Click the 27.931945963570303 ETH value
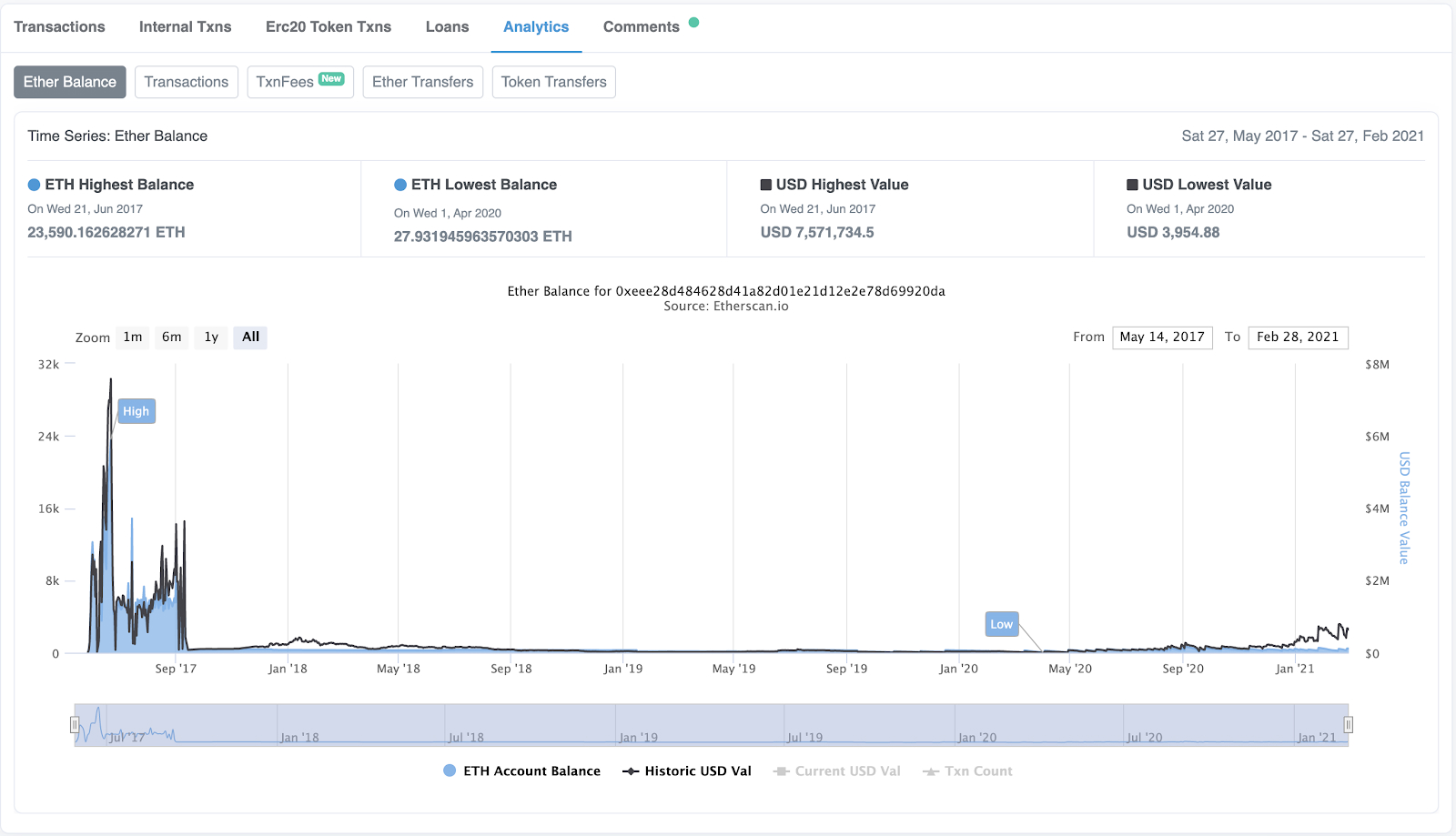This screenshot has height=836, width=1456. (x=483, y=237)
